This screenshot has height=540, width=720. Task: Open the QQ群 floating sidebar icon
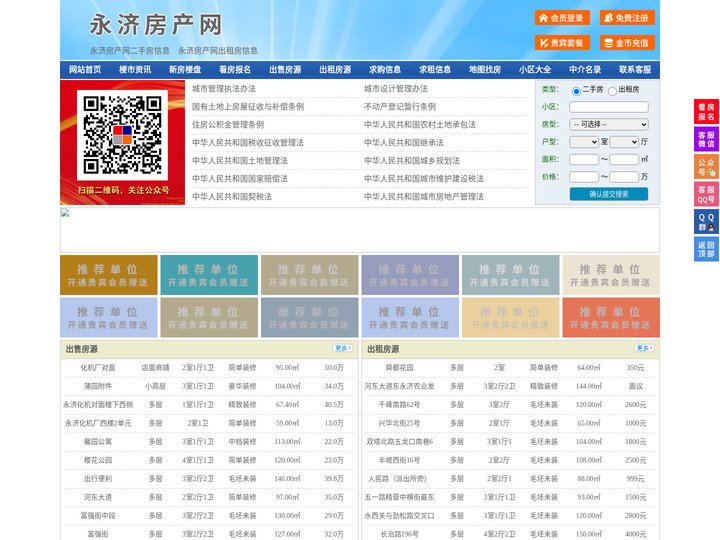pyautogui.click(x=706, y=222)
